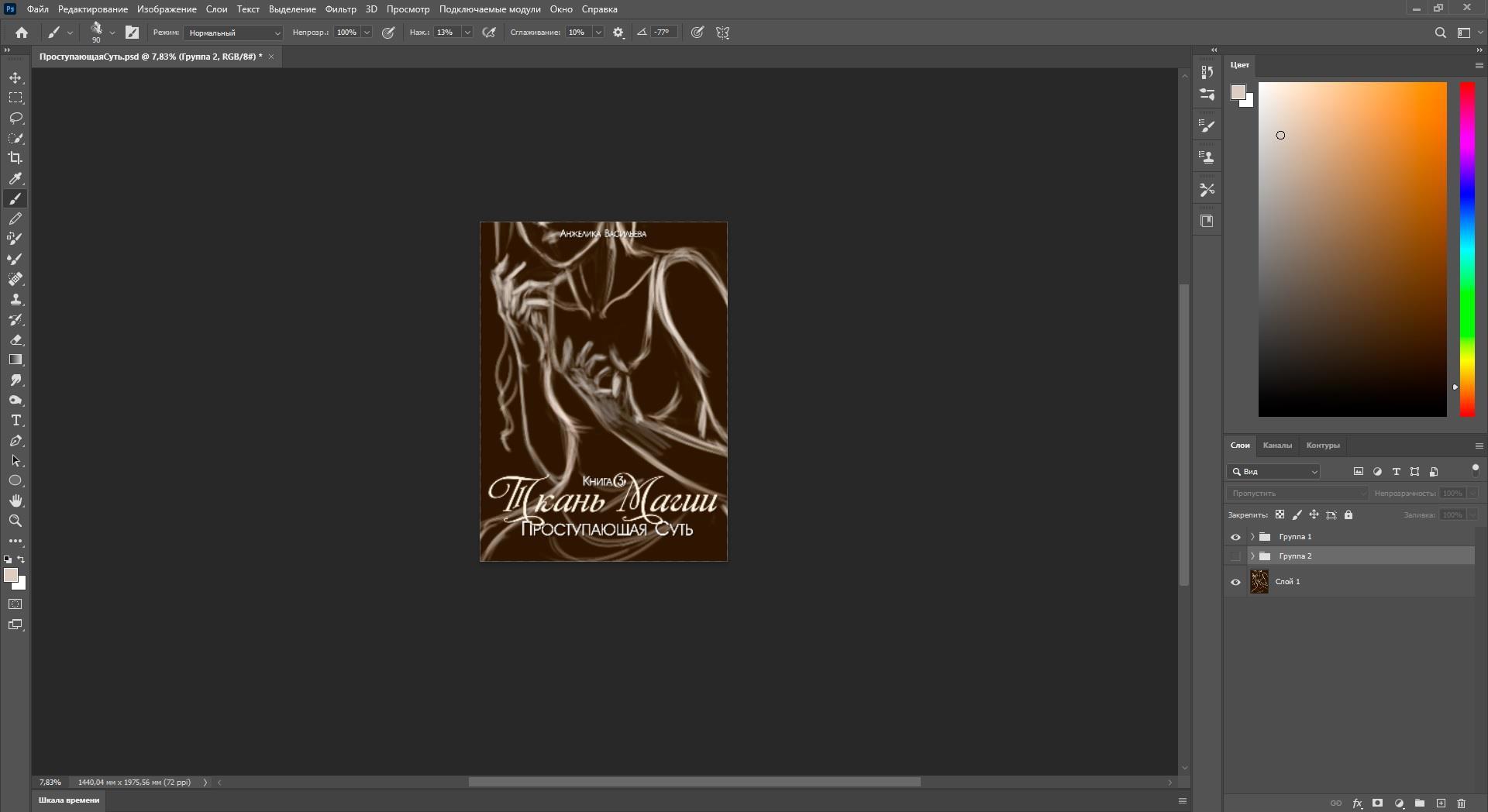Viewport: 1488px width, 812px height.
Task: Select the Move tool
Action: pyautogui.click(x=15, y=78)
